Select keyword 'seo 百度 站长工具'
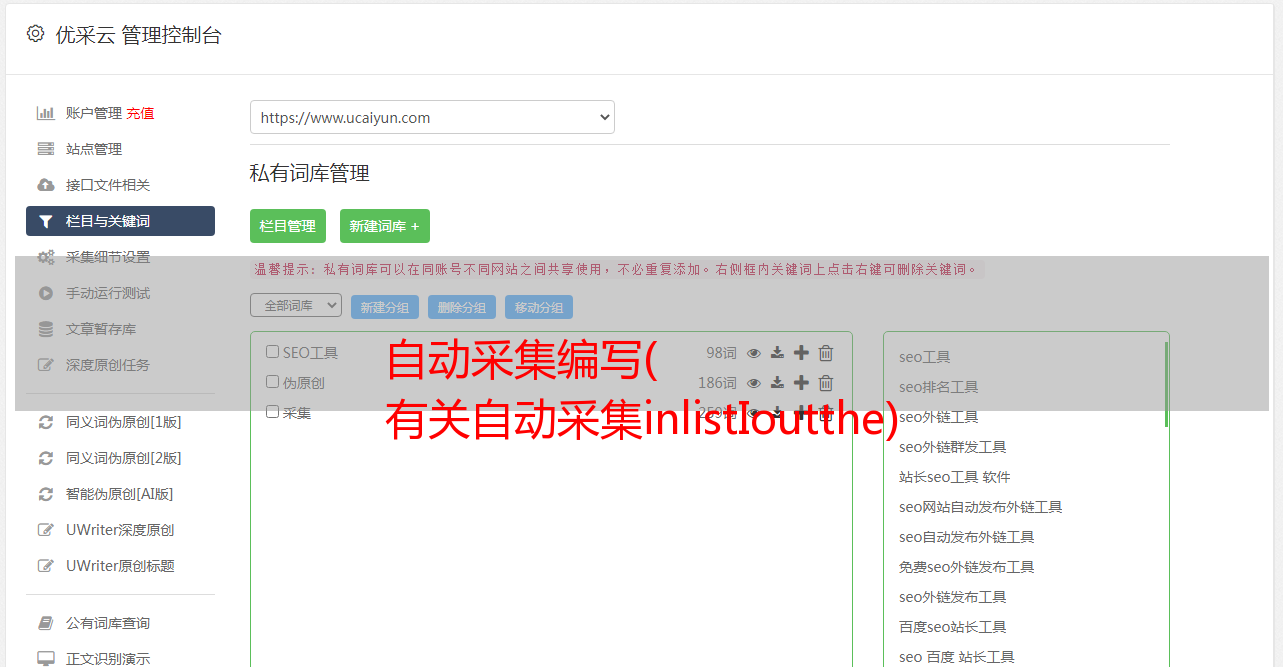 (x=956, y=657)
